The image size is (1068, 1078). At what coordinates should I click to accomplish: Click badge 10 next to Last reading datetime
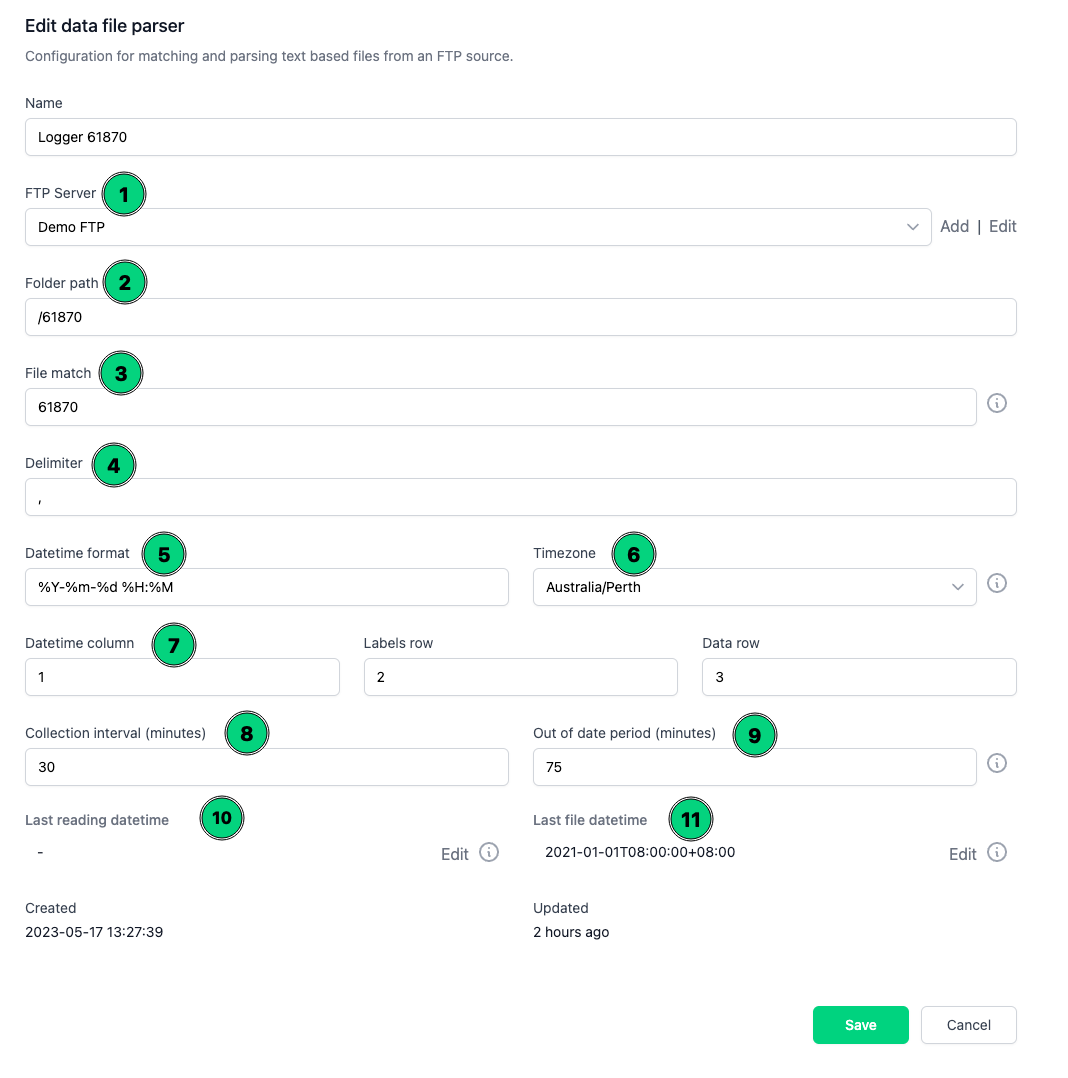coord(221,818)
